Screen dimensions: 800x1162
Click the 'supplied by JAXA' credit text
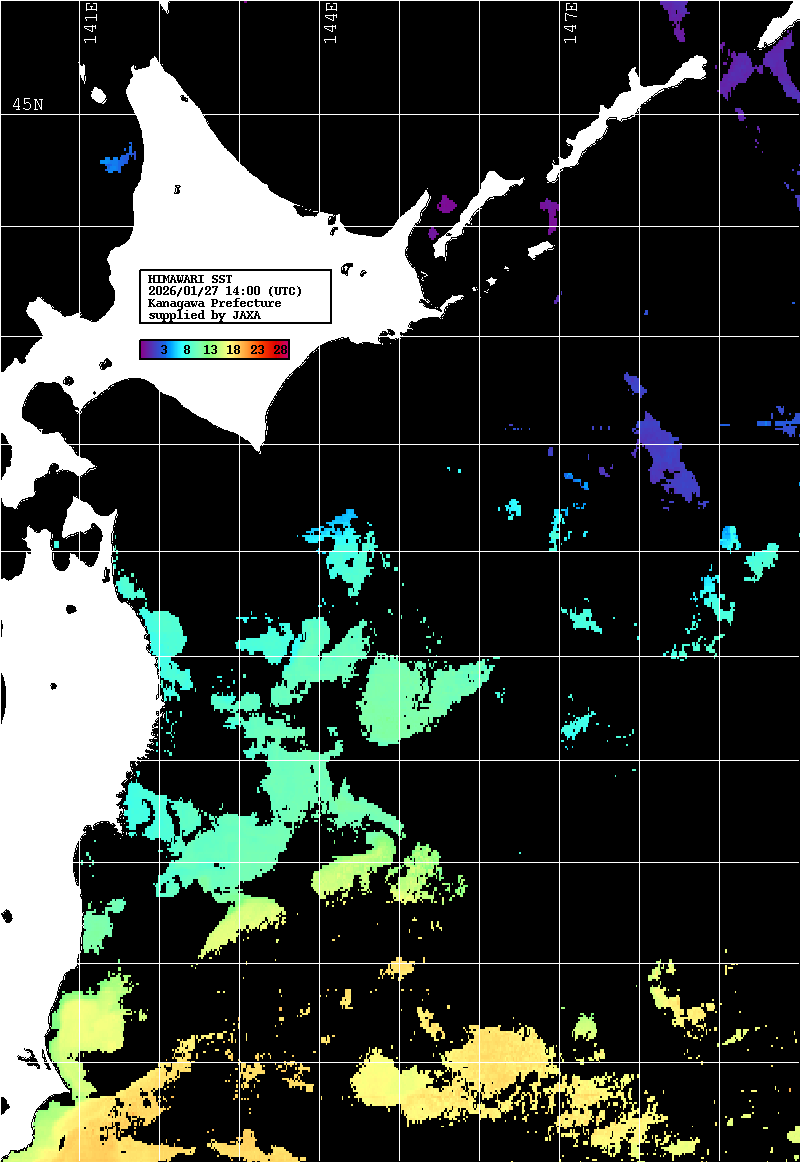[x=204, y=315]
